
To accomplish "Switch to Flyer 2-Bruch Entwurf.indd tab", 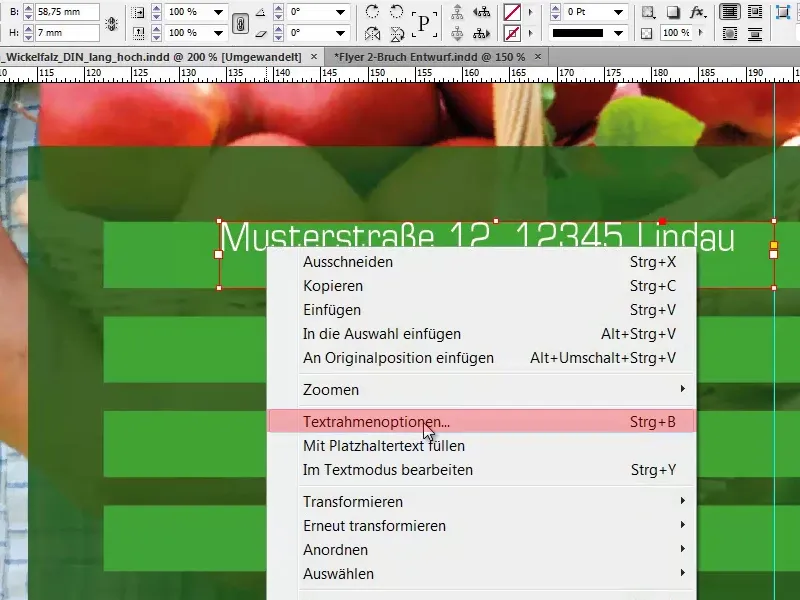I will point(430,57).
